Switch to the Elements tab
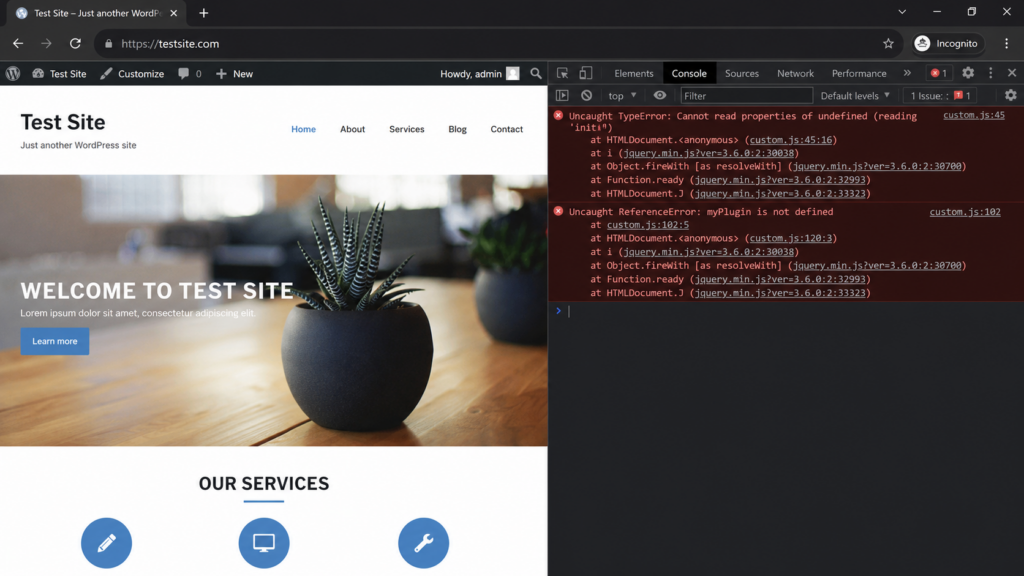The image size is (1024, 576). pos(633,73)
